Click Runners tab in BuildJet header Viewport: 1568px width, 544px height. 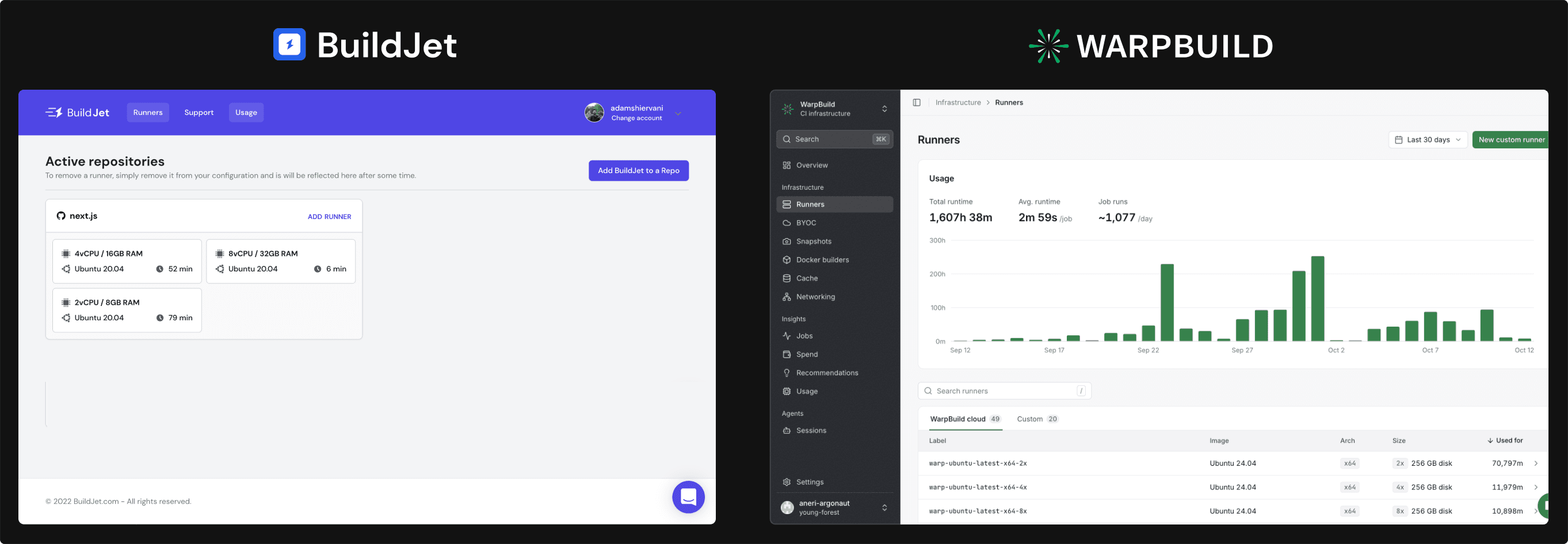(148, 113)
